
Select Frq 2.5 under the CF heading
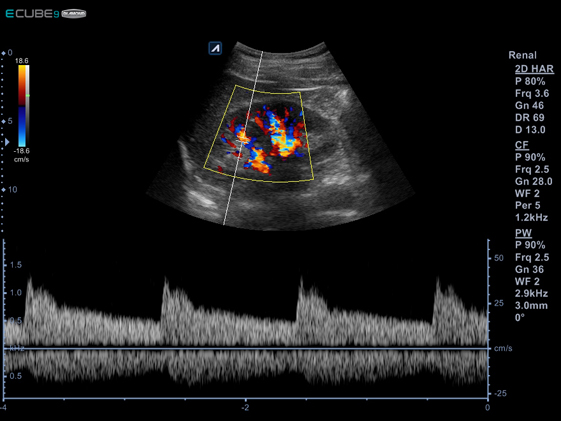[x=532, y=169]
